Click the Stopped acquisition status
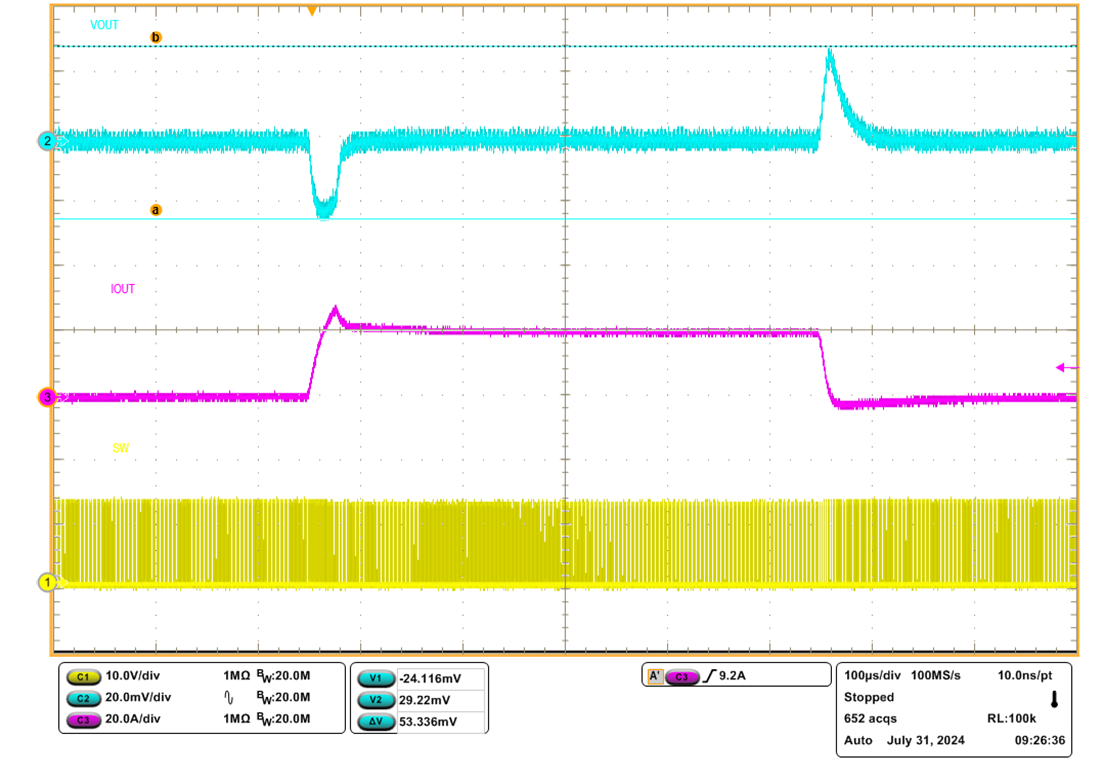This screenshot has width=1120, height=760. 869,697
